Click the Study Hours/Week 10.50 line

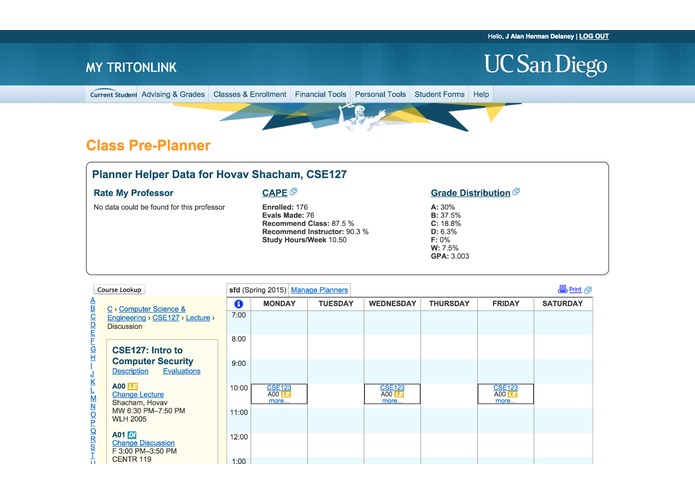305,240
